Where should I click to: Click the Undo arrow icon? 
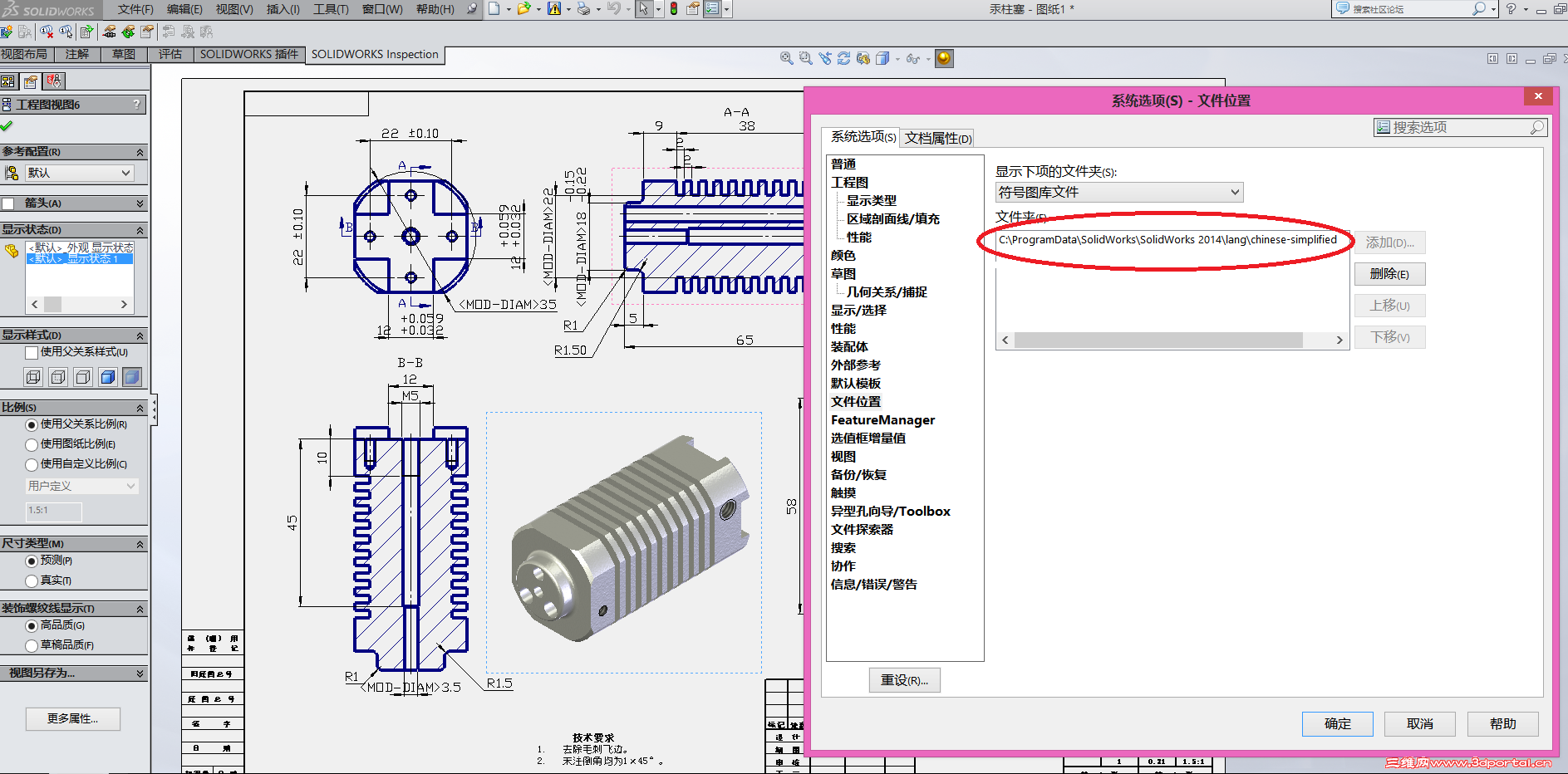coord(613,9)
